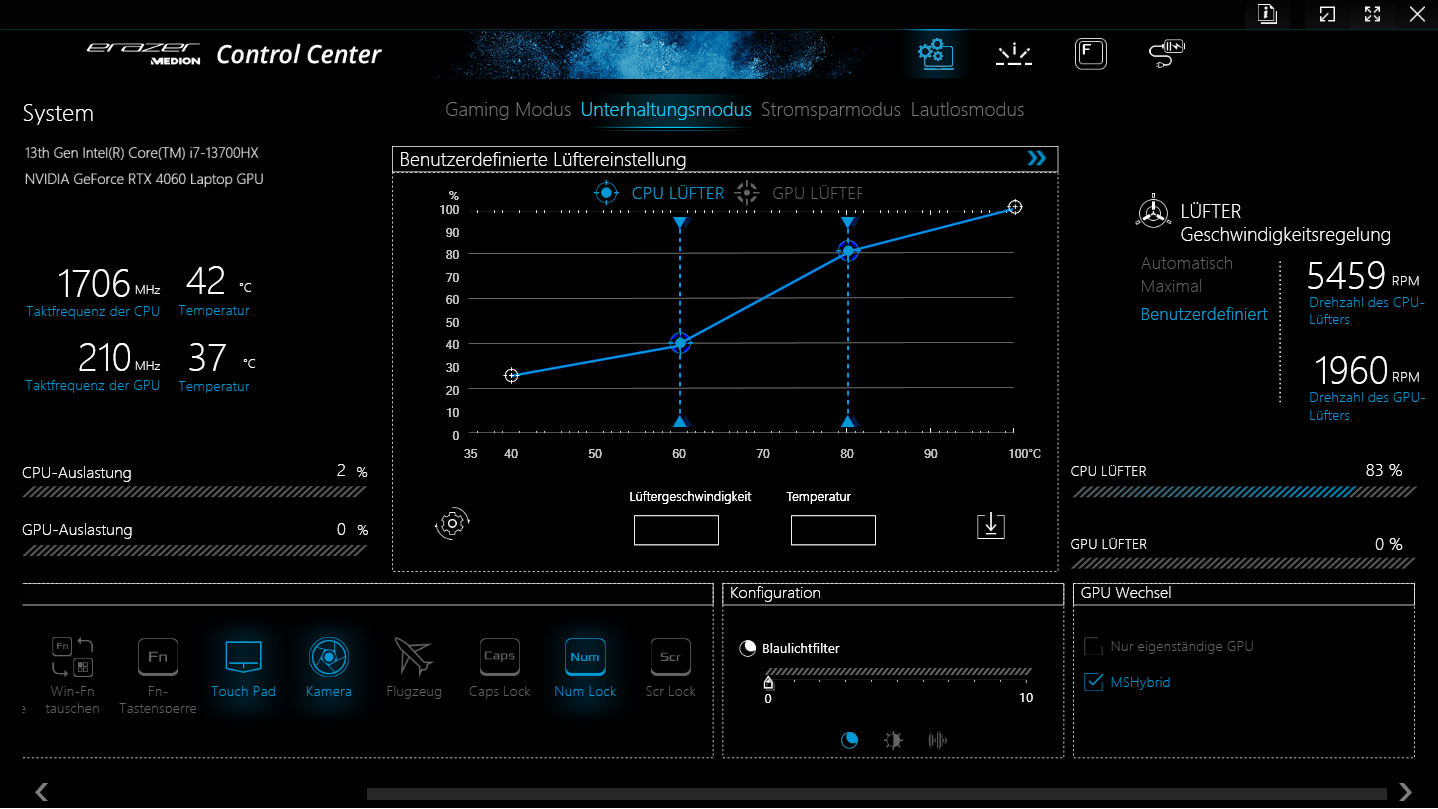This screenshot has width=1438, height=809.
Task: Reset fan curve with the reset icon
Action: [452, 523]
